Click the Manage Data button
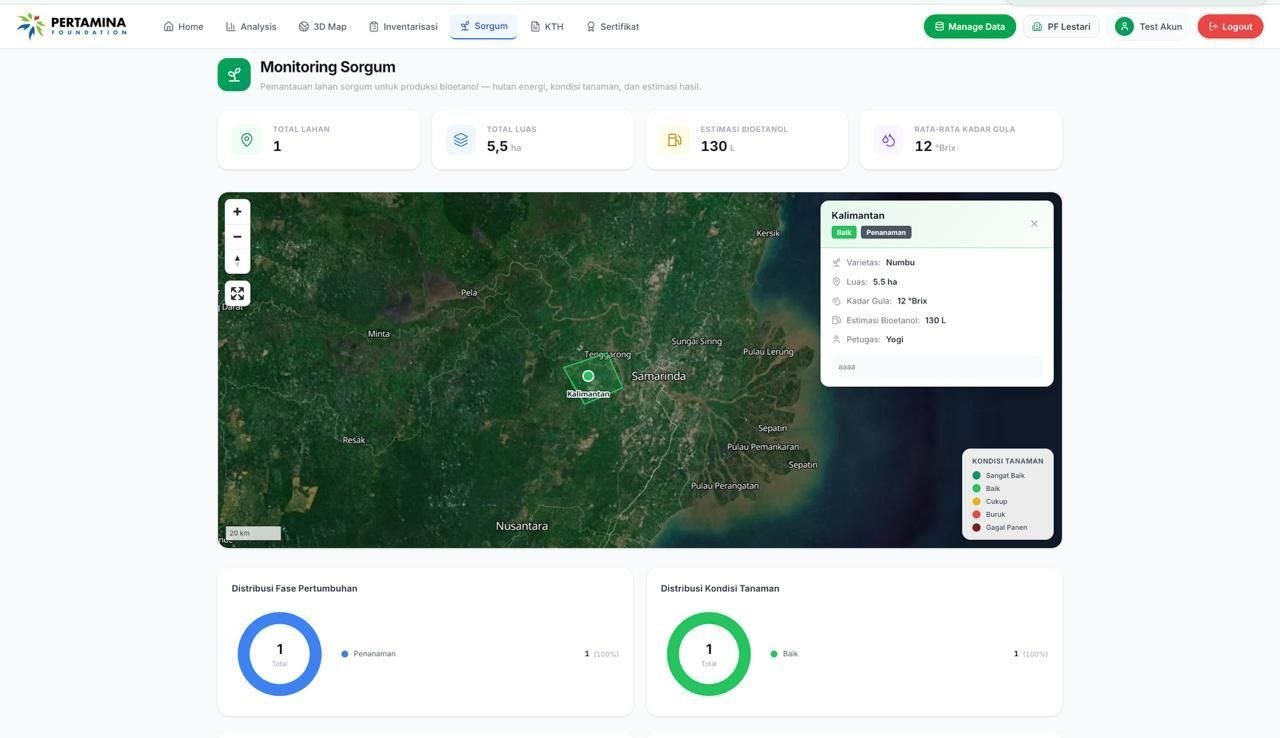The width and height of the screenshot is (1280, 738). click(969, 27)
